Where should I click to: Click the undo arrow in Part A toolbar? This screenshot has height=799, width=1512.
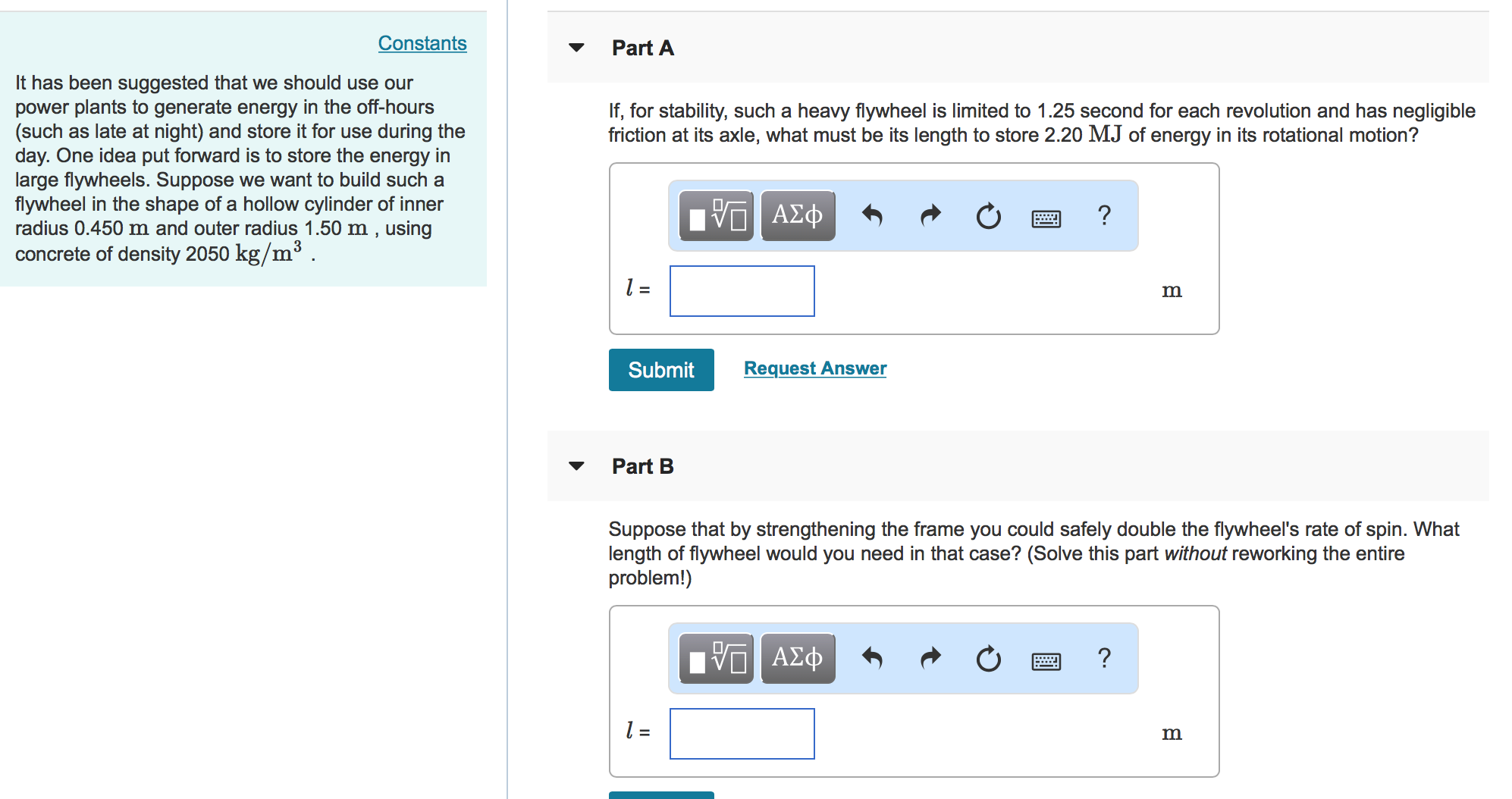872,215
